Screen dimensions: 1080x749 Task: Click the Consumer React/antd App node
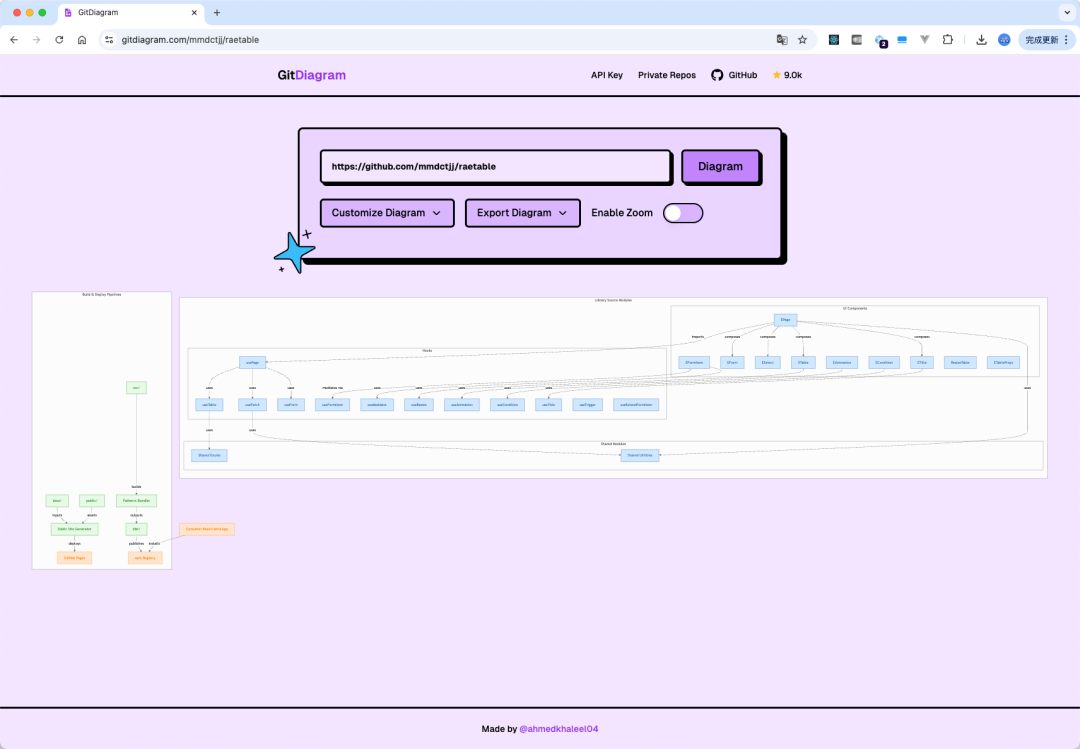(207, 529)
